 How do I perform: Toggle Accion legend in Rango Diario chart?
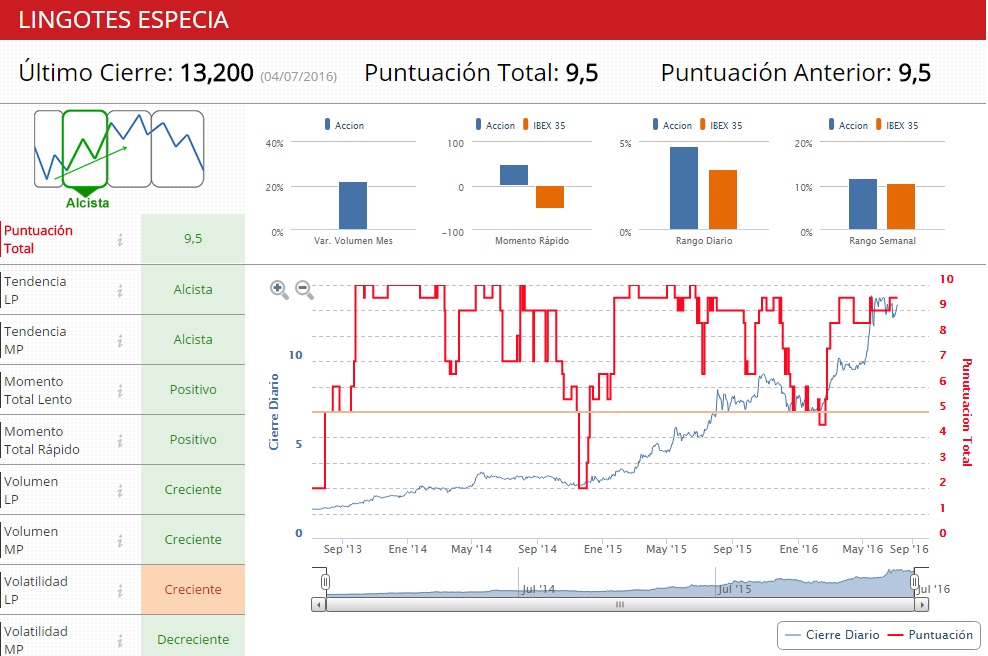click(672, 125)
